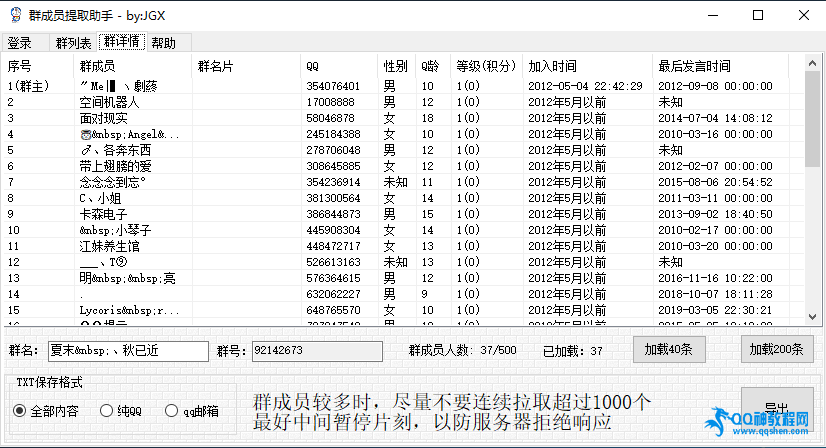Click QQ number 526613163
826x448 pixels.
[333, 262]
